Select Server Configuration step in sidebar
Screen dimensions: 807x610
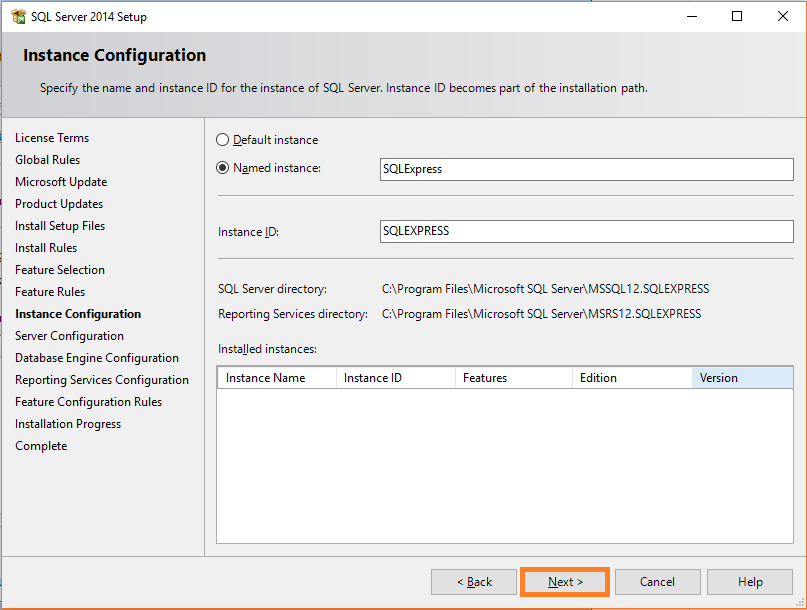point(69,336)
